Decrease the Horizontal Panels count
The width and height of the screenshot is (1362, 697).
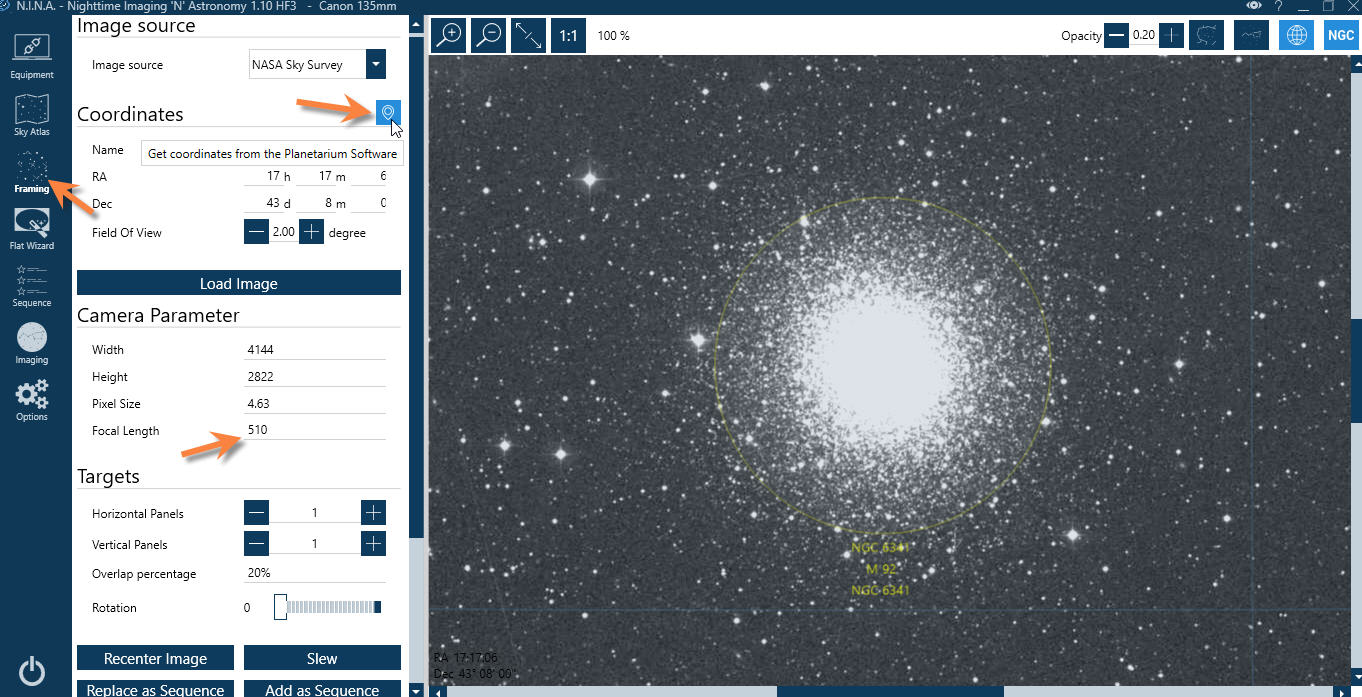(x=257, y=513)
